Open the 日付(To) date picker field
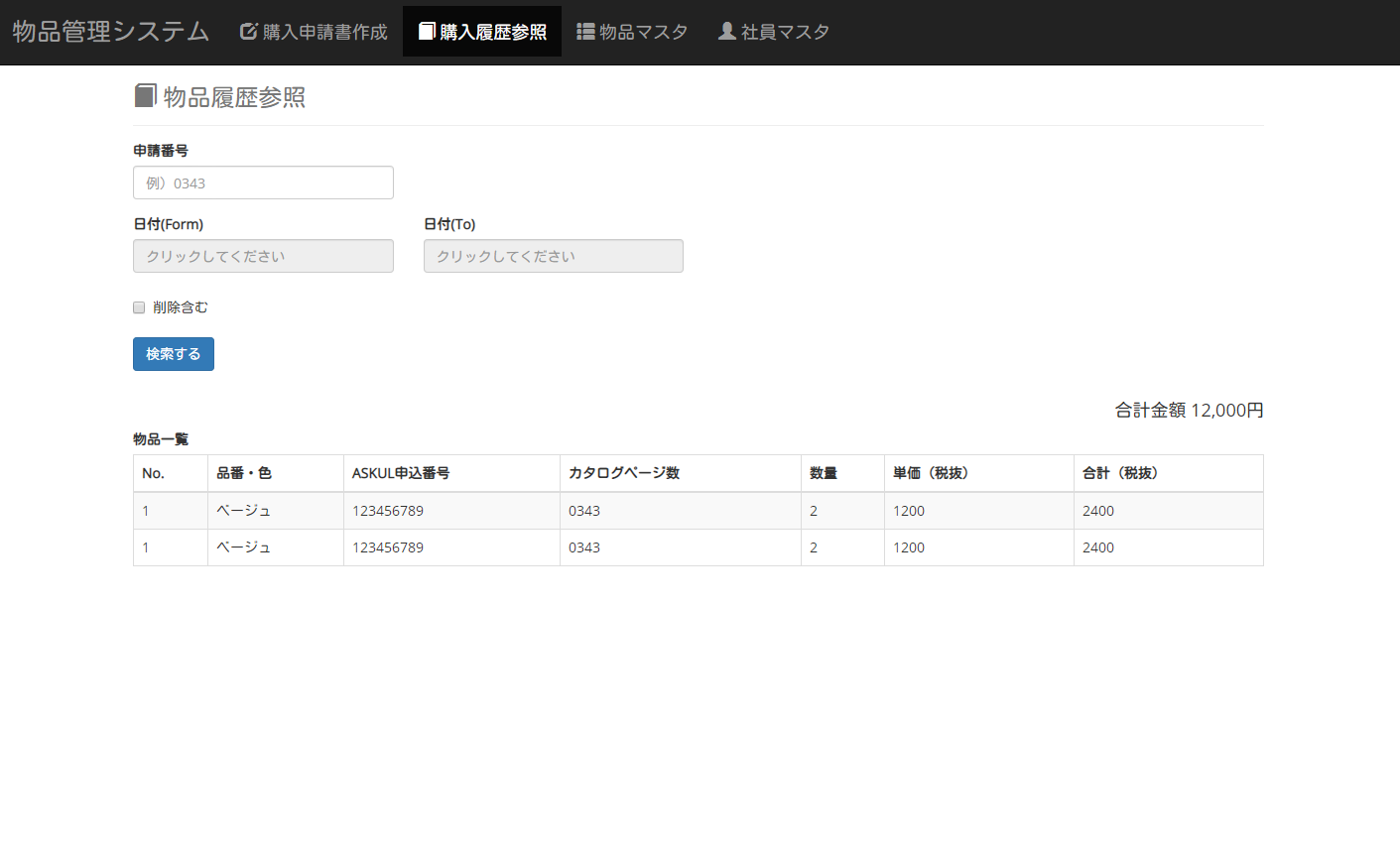 coord(553,256)
